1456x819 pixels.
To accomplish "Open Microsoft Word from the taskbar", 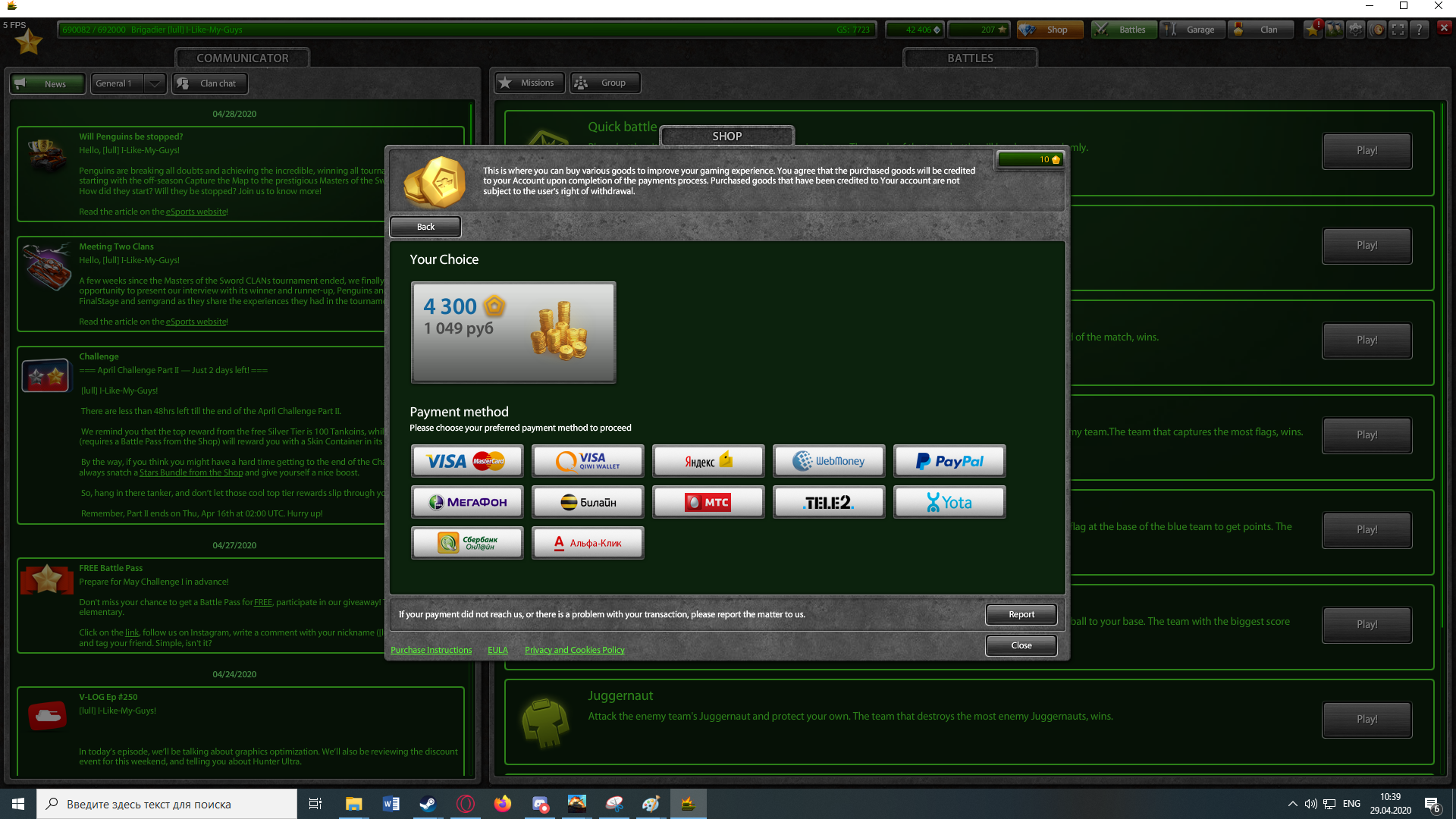I will [391, 804].
